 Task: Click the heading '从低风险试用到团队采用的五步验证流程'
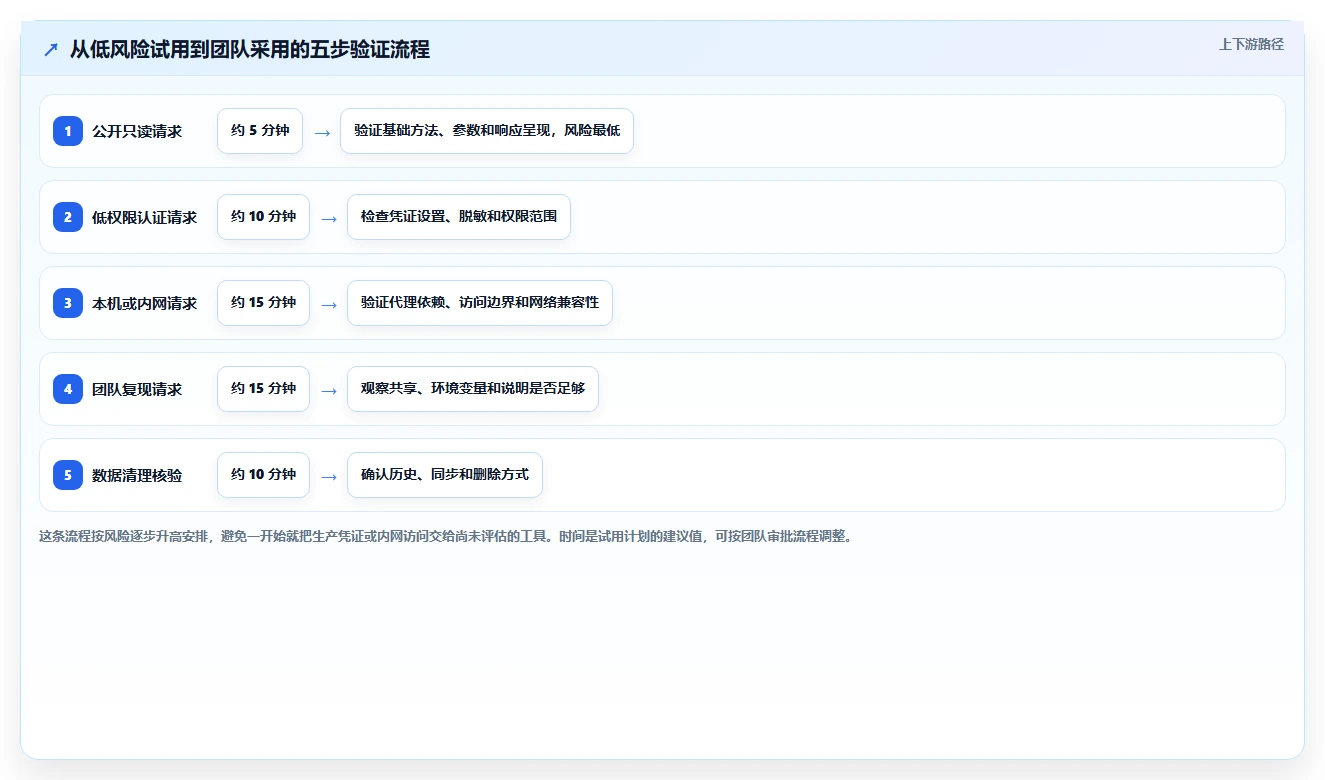pyautogui.click(x=250, y=49)
